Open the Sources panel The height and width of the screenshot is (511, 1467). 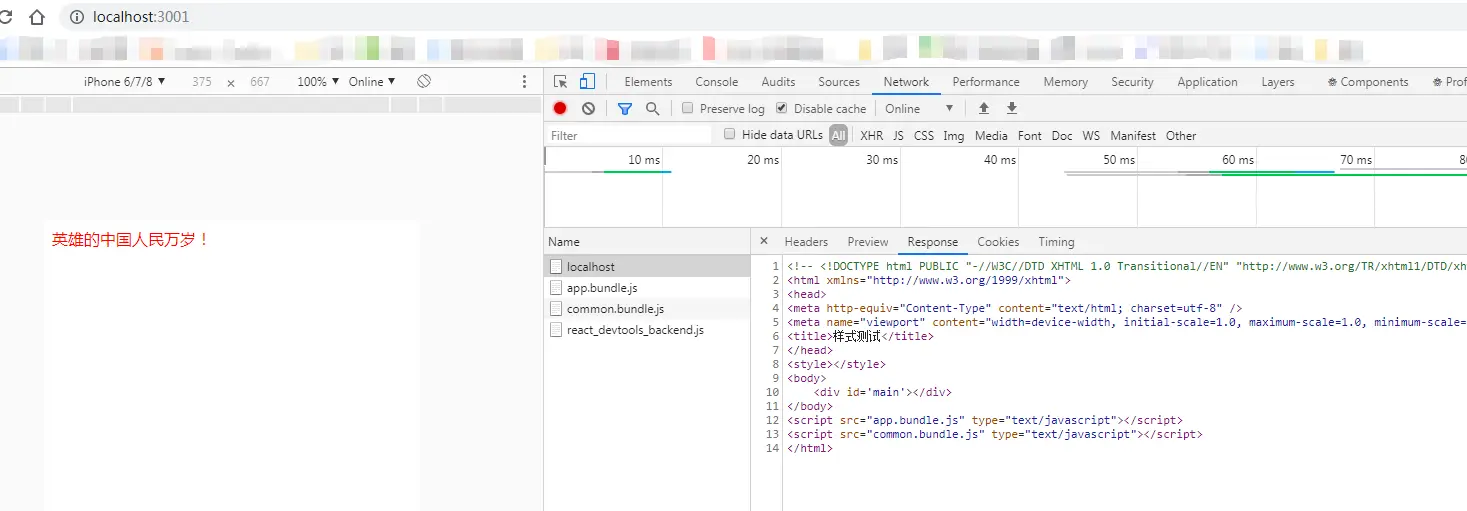[x=839, y=82]
